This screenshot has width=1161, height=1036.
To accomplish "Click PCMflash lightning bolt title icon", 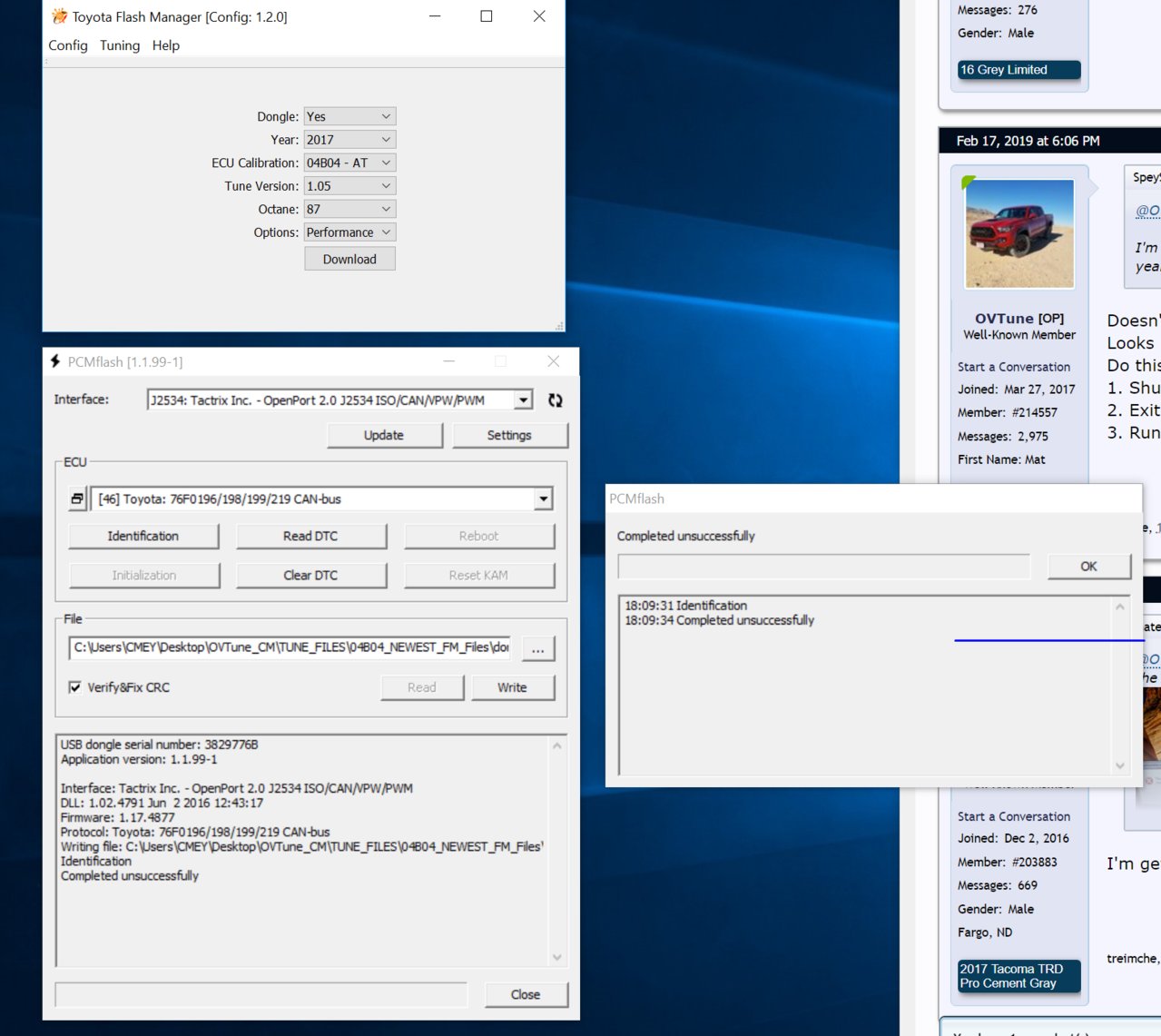I will pyautogui.click(x=56, y=361).
